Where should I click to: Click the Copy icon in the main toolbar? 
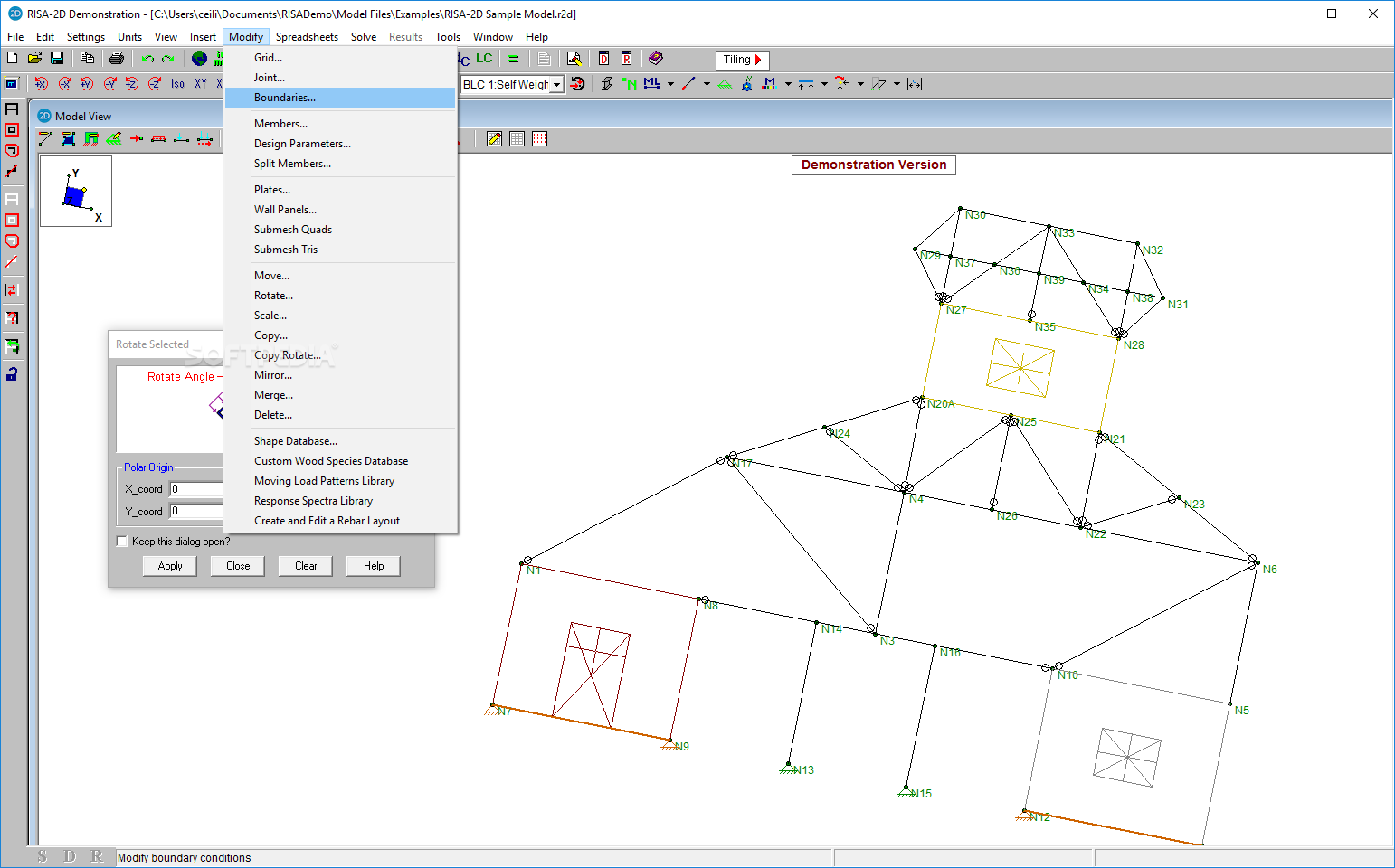click(x=87, y=58)
